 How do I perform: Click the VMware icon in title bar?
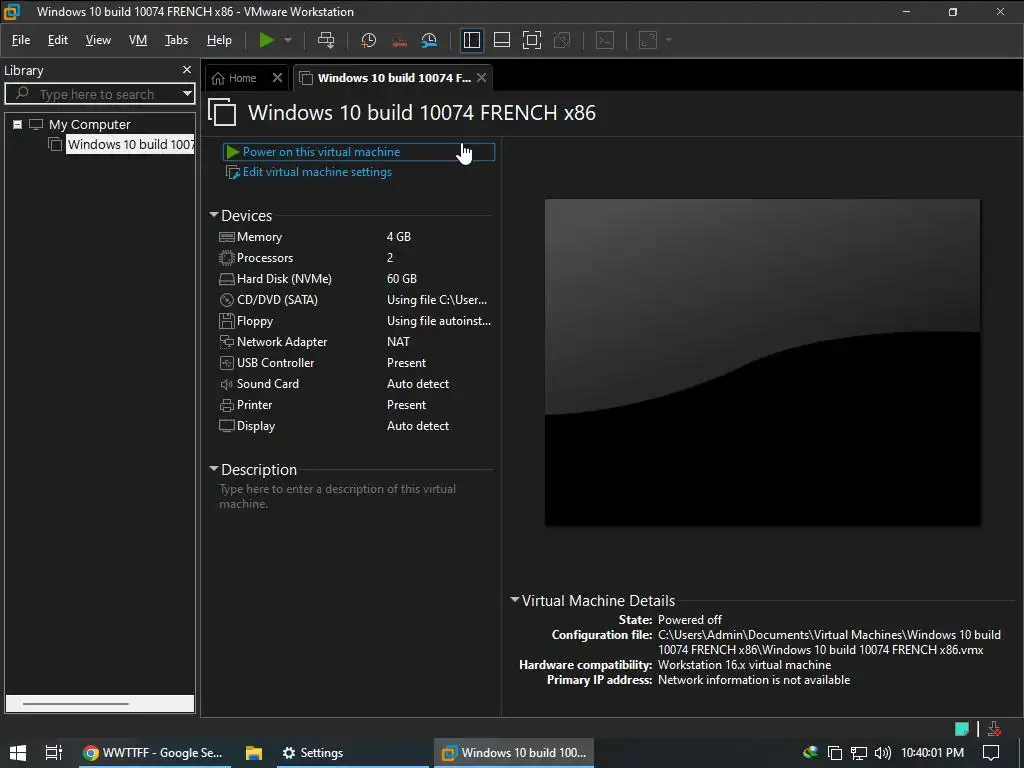click(12, 12)
